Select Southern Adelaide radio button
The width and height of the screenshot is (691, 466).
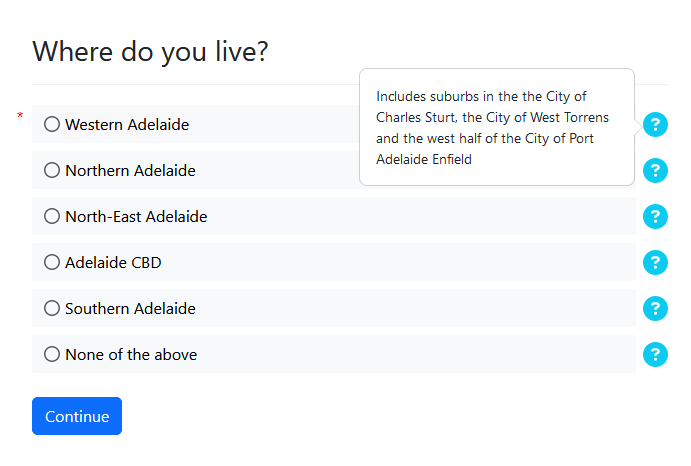click(52, 309)
